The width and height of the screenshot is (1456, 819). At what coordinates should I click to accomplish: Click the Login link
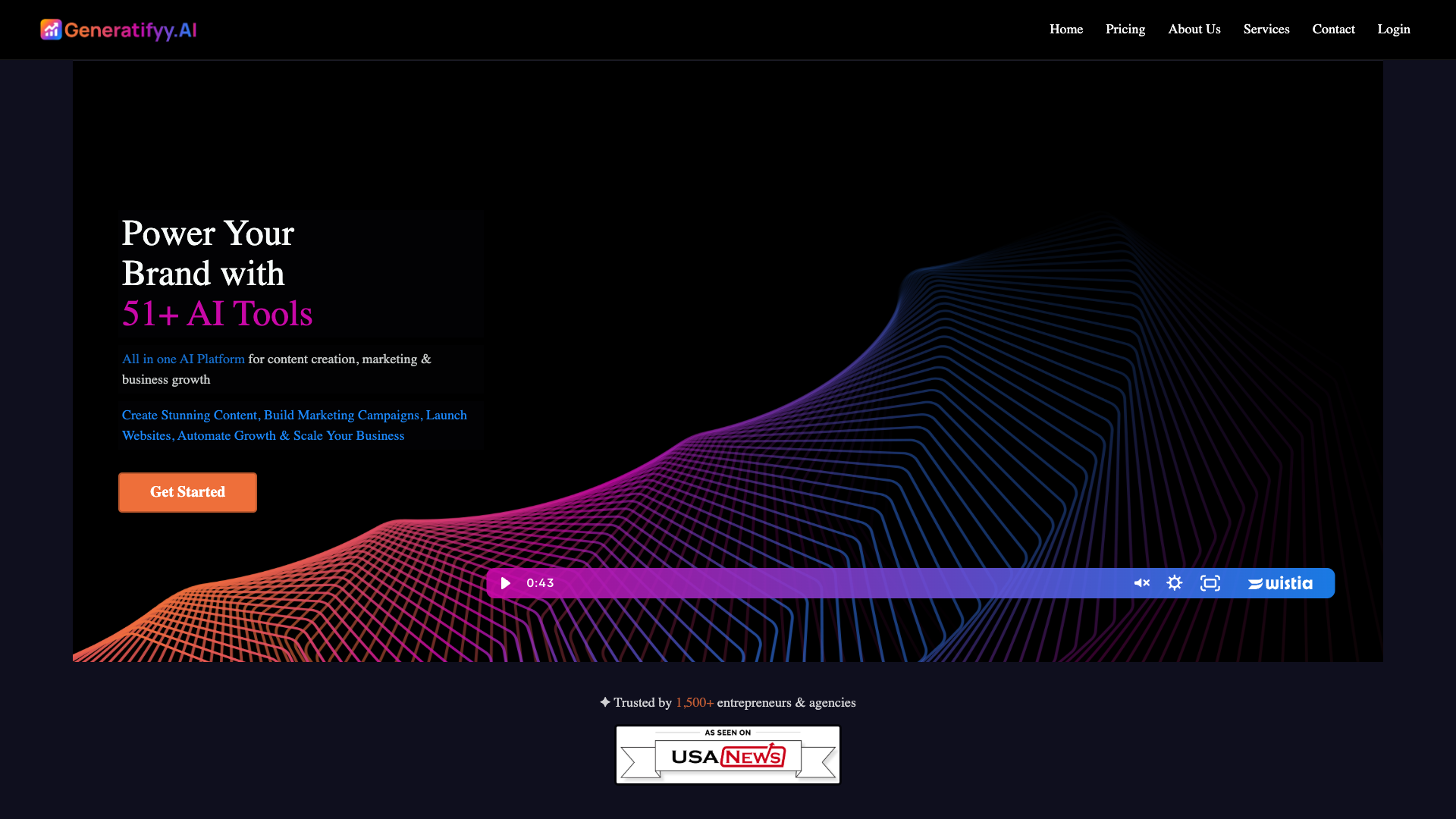coord(1394,29)
